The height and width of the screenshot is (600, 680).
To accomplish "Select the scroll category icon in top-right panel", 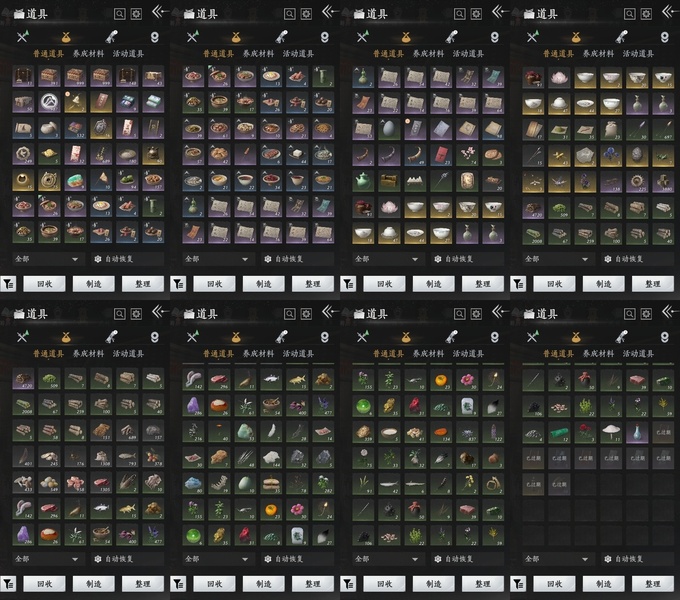I will pyautogui.click(x=622, y=36).
